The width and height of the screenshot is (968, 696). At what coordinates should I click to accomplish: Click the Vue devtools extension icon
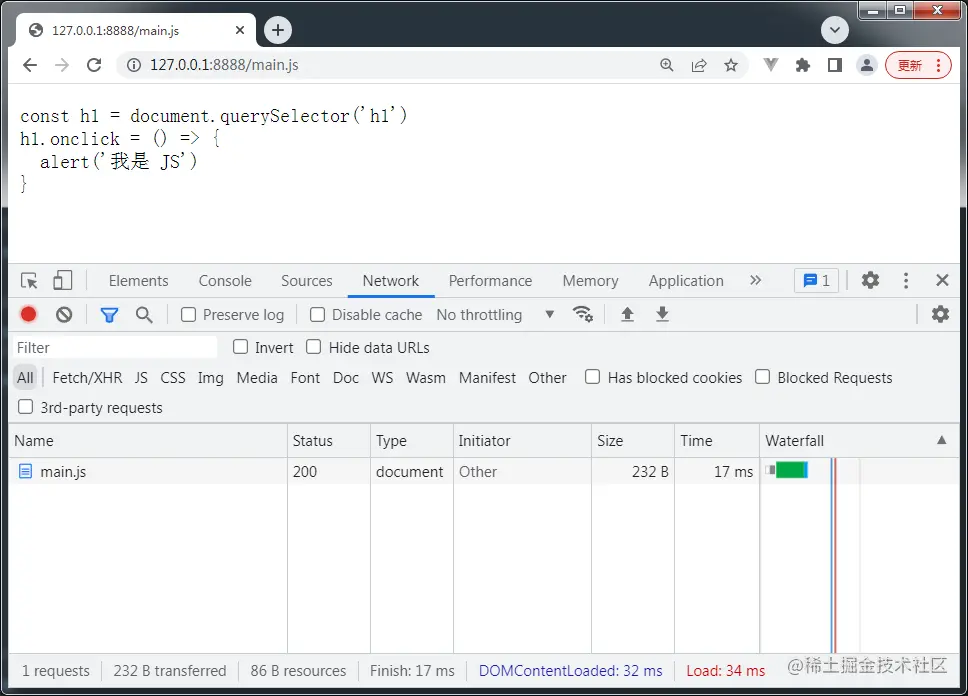coord(770,65)
